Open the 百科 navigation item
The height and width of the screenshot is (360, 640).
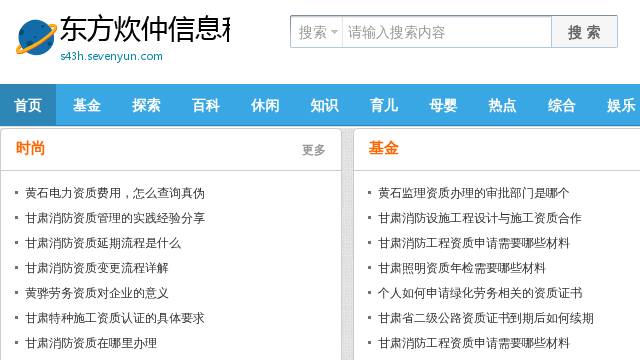coord(206,105)
